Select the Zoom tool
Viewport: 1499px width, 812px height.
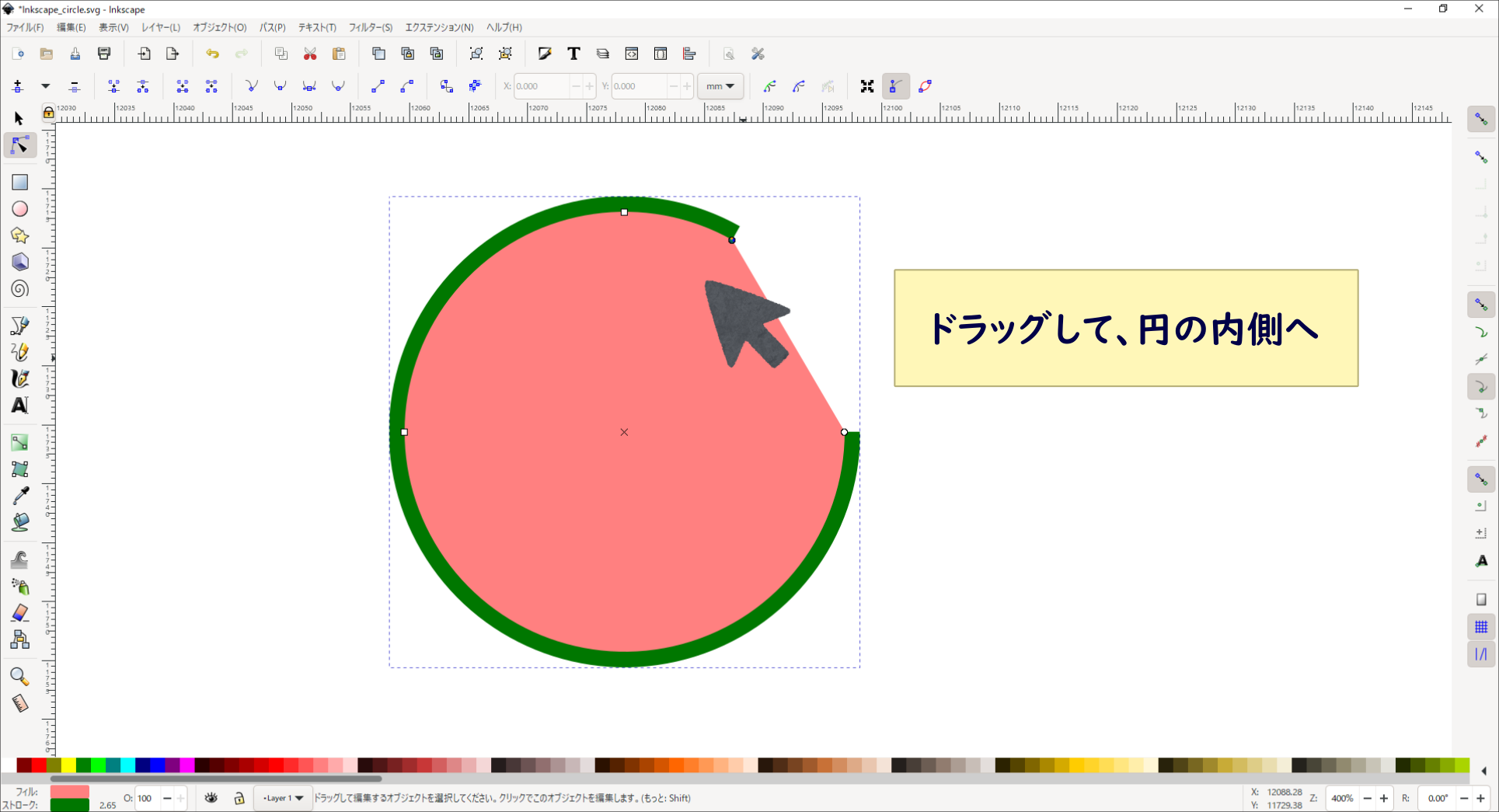coord(19,677)
